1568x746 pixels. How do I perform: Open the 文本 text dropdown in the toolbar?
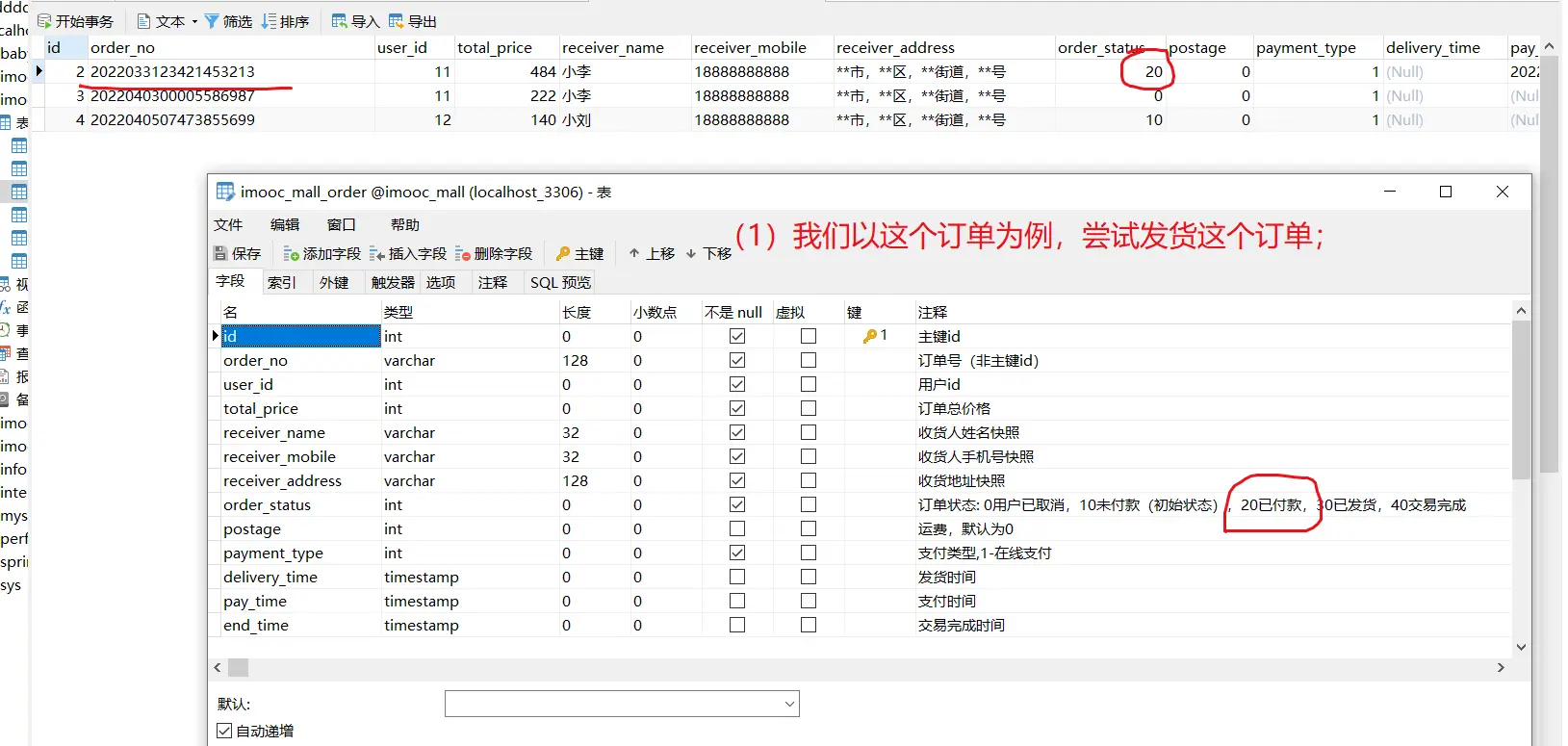click(x=167, y=21)
